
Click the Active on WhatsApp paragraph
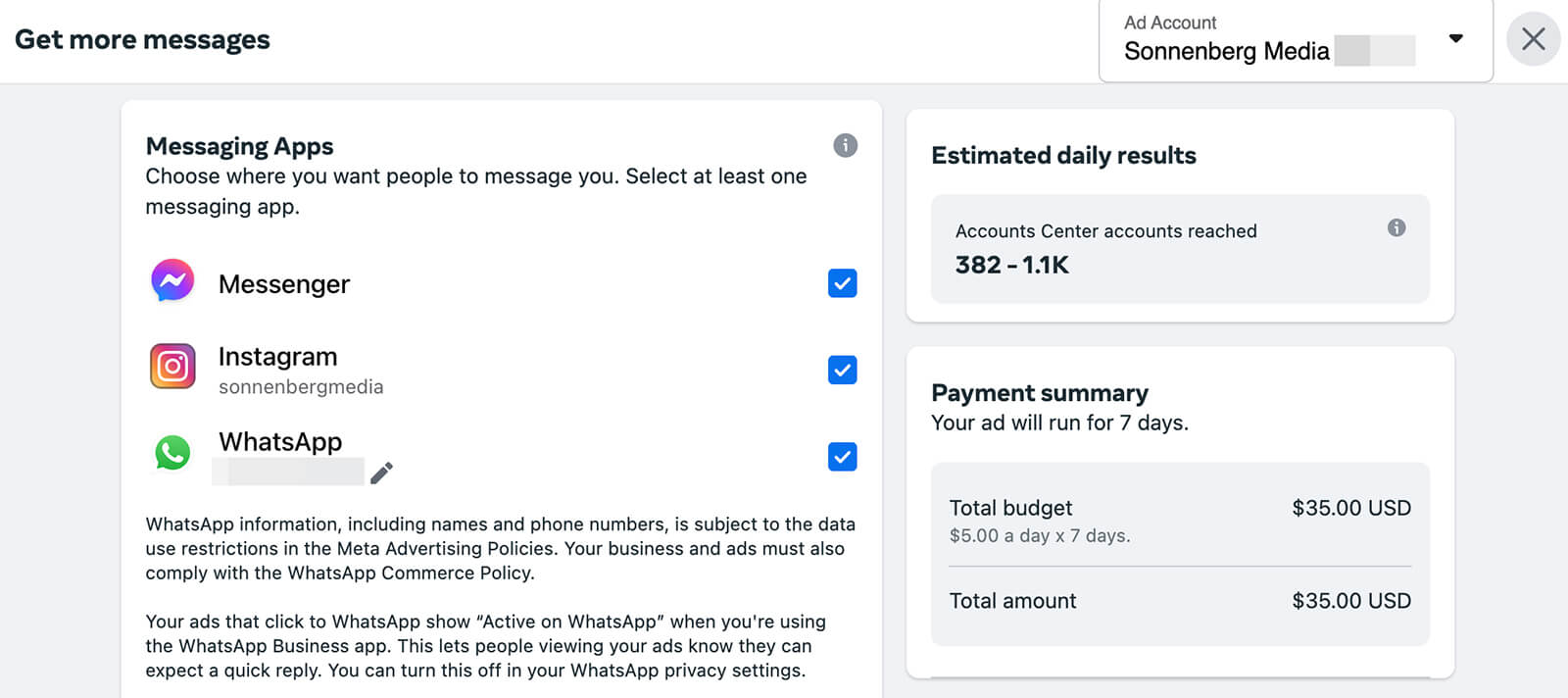tap(486, 646)
